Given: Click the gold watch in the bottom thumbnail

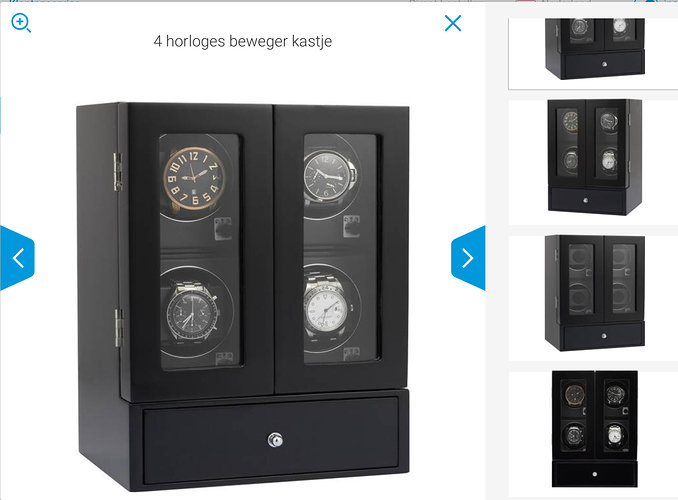Looking at the screenshot, I should tap(575, 395).
